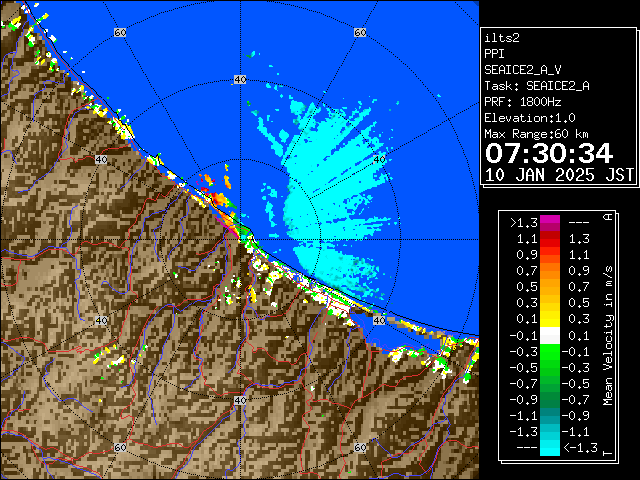640x480 pixels.
Task: Click the 07:30:34 timestamp
Action: [549, 153]
